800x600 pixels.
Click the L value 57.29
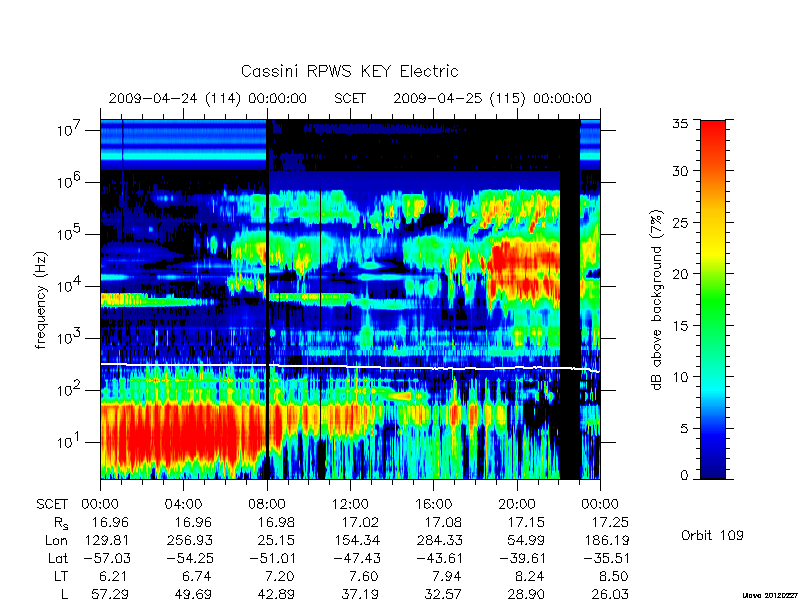pos(110,594)
